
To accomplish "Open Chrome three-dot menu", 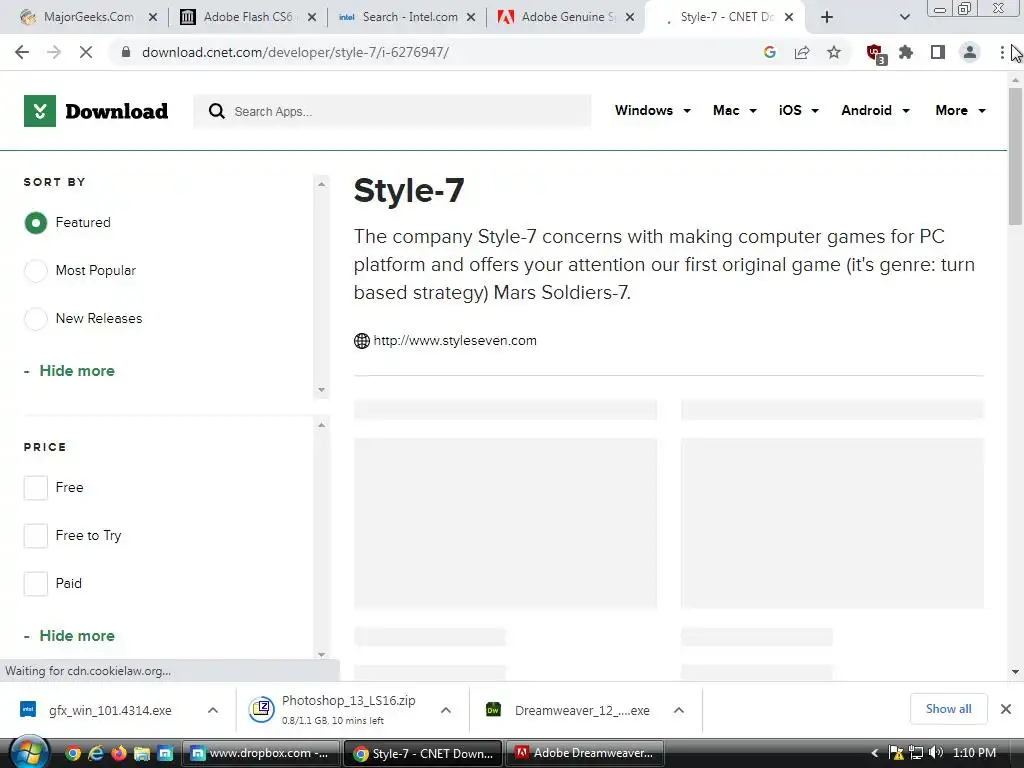I will pos(1002,52).
